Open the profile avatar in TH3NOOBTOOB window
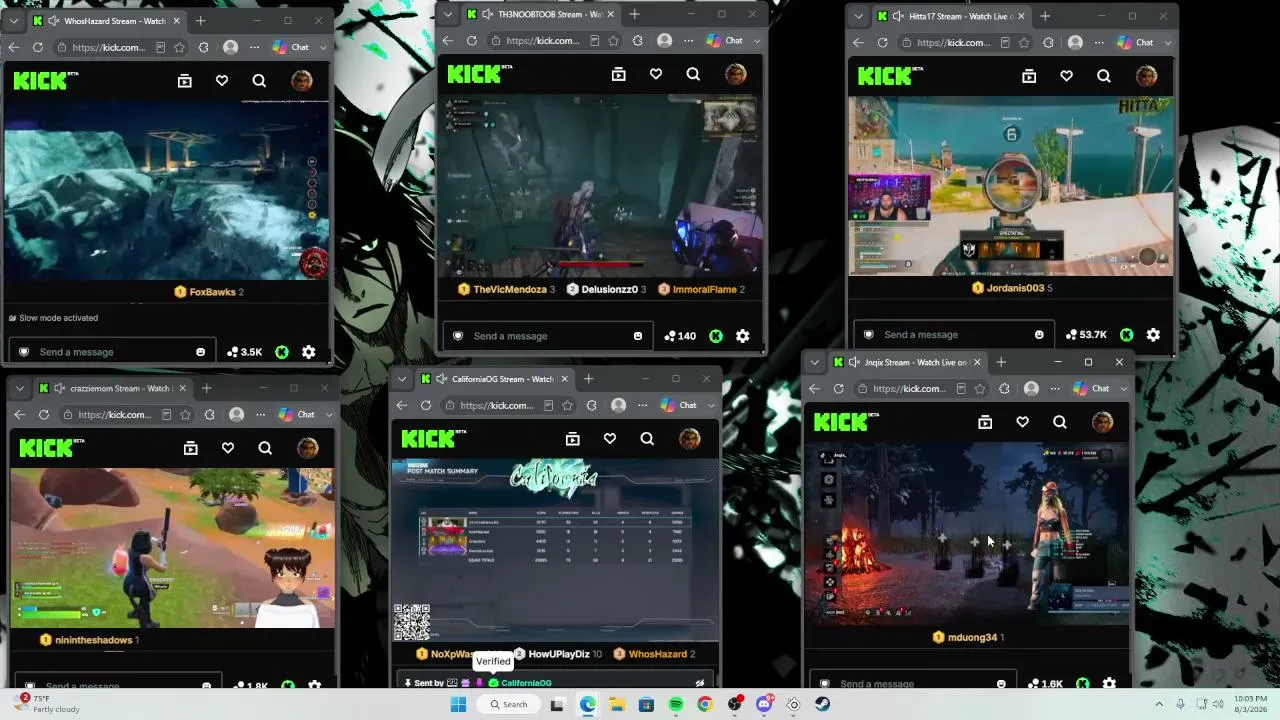The height and width of the screenshot is (720, 1280). (x=735, y=74)
